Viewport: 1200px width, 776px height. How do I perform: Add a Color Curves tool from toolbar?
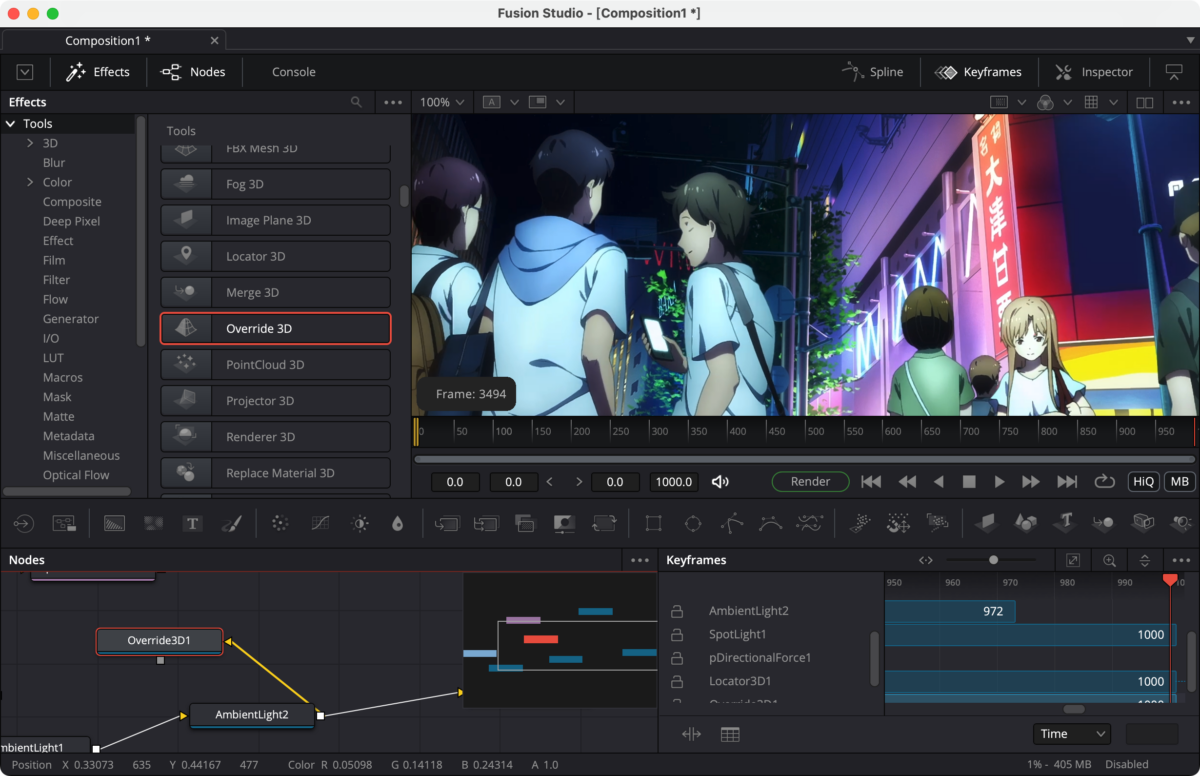pos(320,523)
